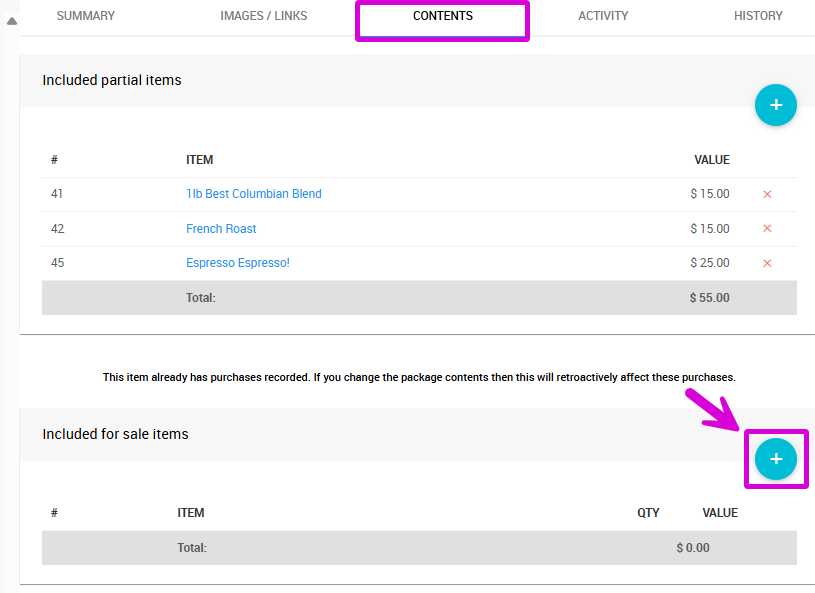Viewport: 815px width, 593px height.
Task: Switch to the Summary tab
Action: point(85,16)
